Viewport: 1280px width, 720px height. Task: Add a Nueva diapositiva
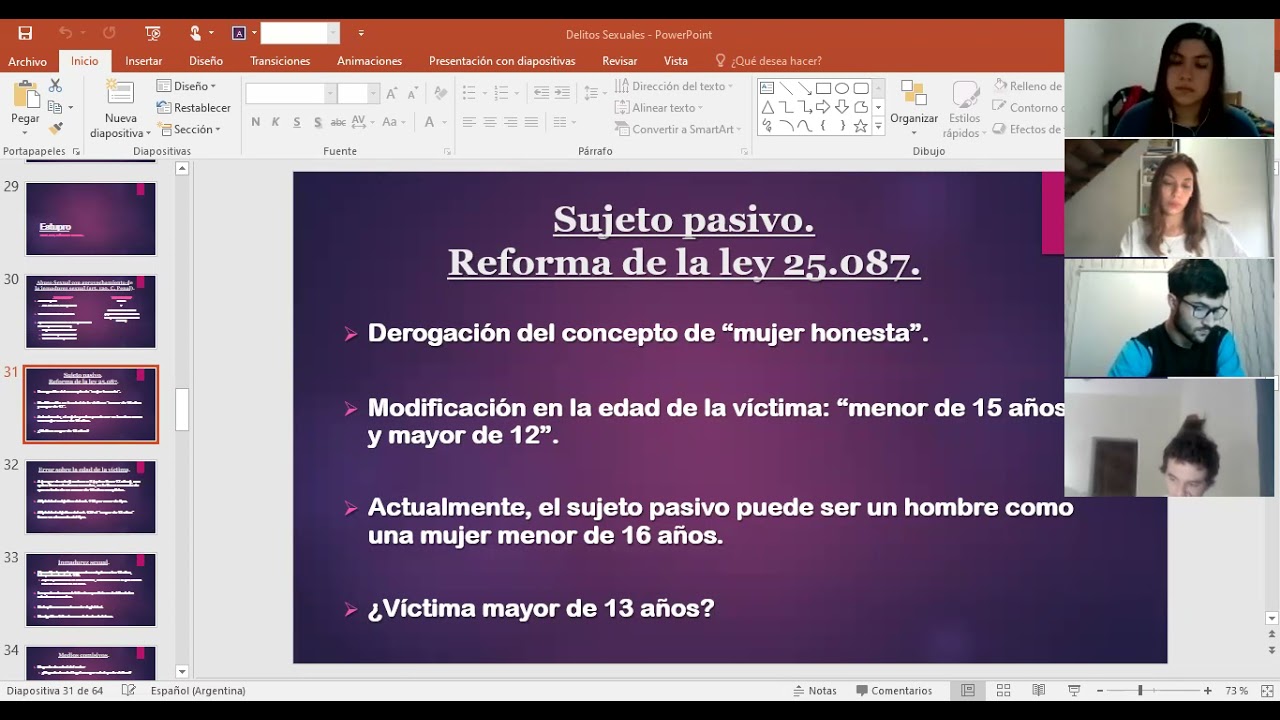[120, 110]
